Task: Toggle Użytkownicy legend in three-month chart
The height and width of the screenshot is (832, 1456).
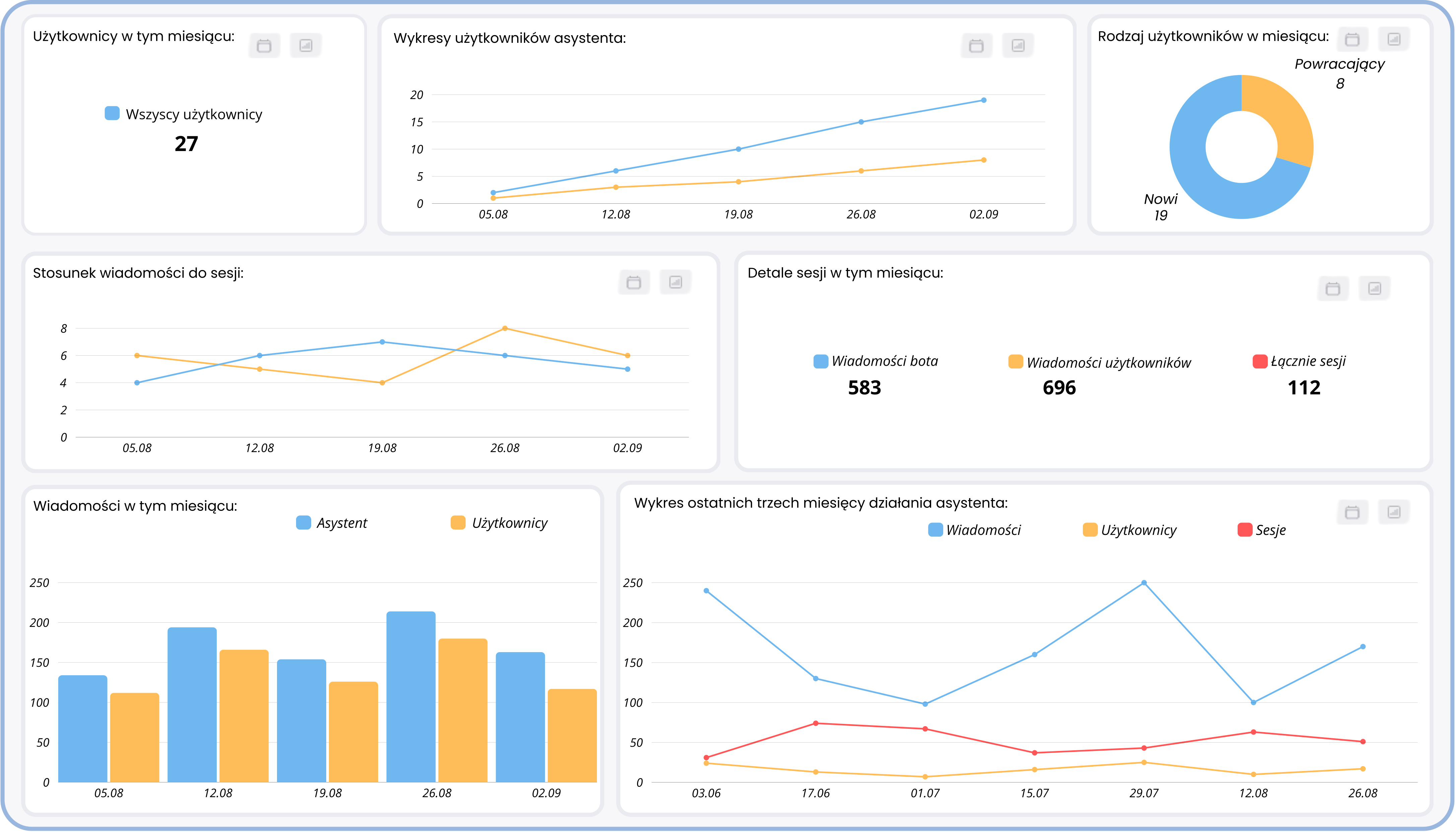Action: pos(1130,530)
